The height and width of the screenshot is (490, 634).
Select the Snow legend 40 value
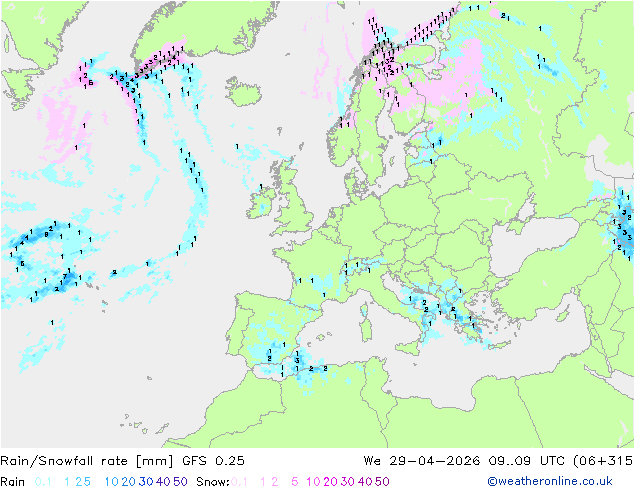(365, 482)
